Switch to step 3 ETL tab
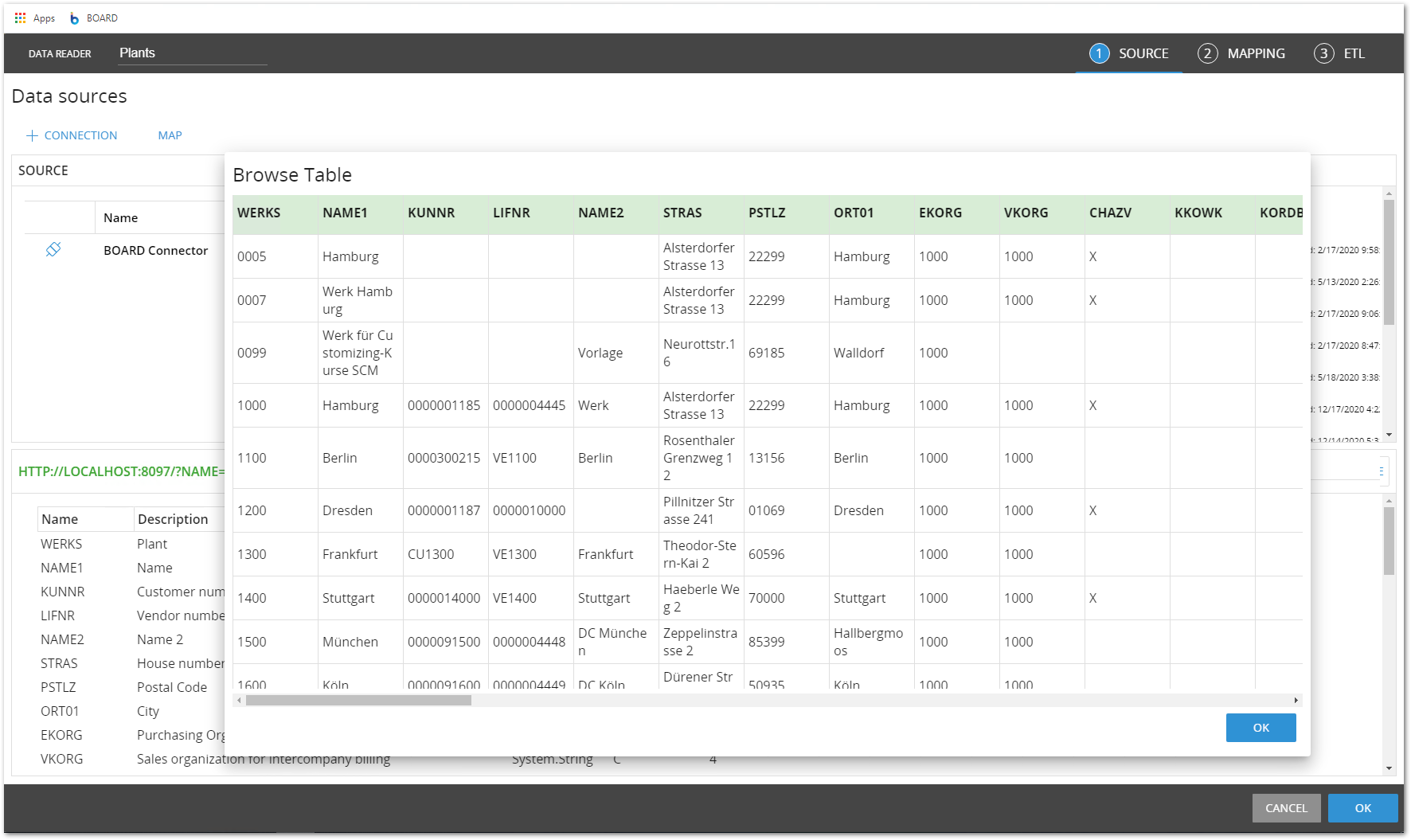 tap(1339, 53)
